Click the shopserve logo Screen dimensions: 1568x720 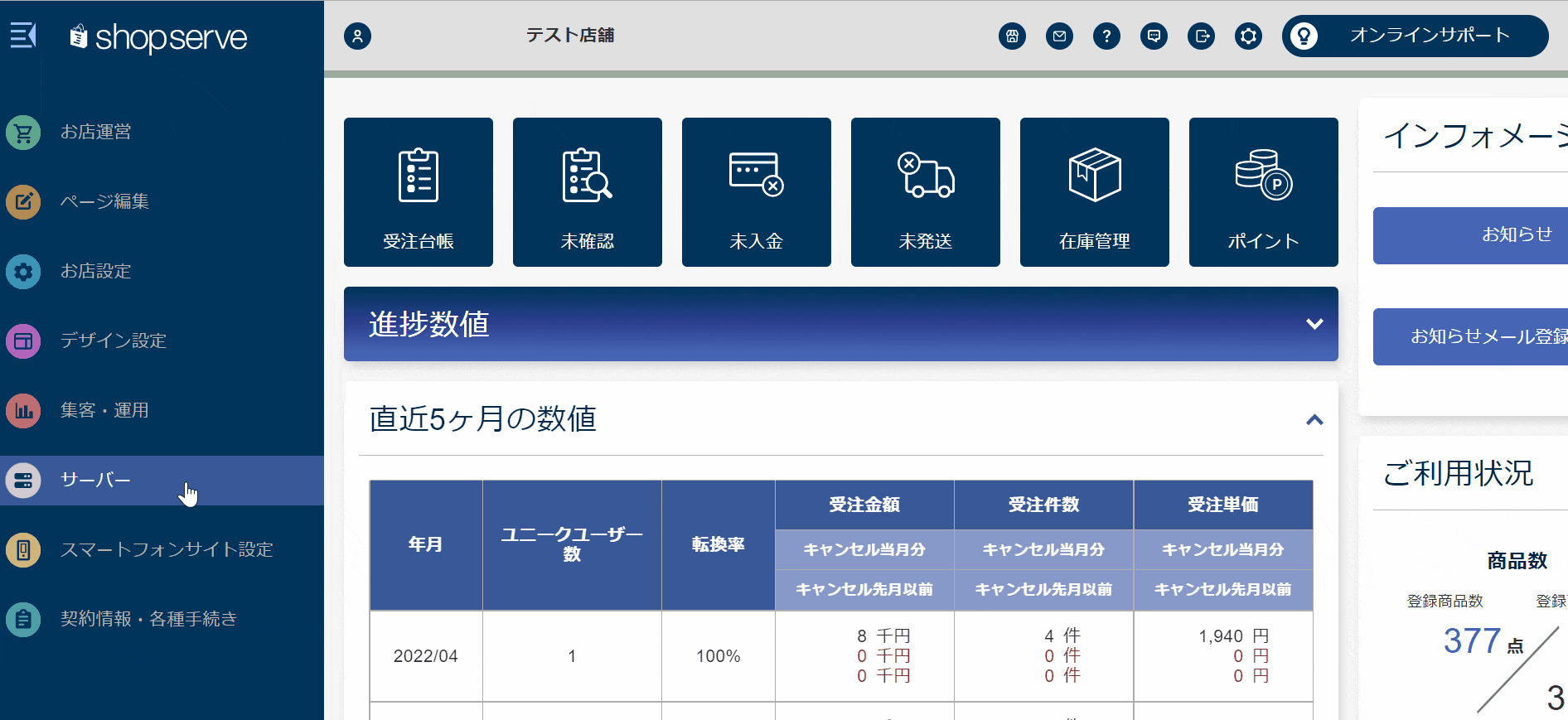[x=159, y=37]
